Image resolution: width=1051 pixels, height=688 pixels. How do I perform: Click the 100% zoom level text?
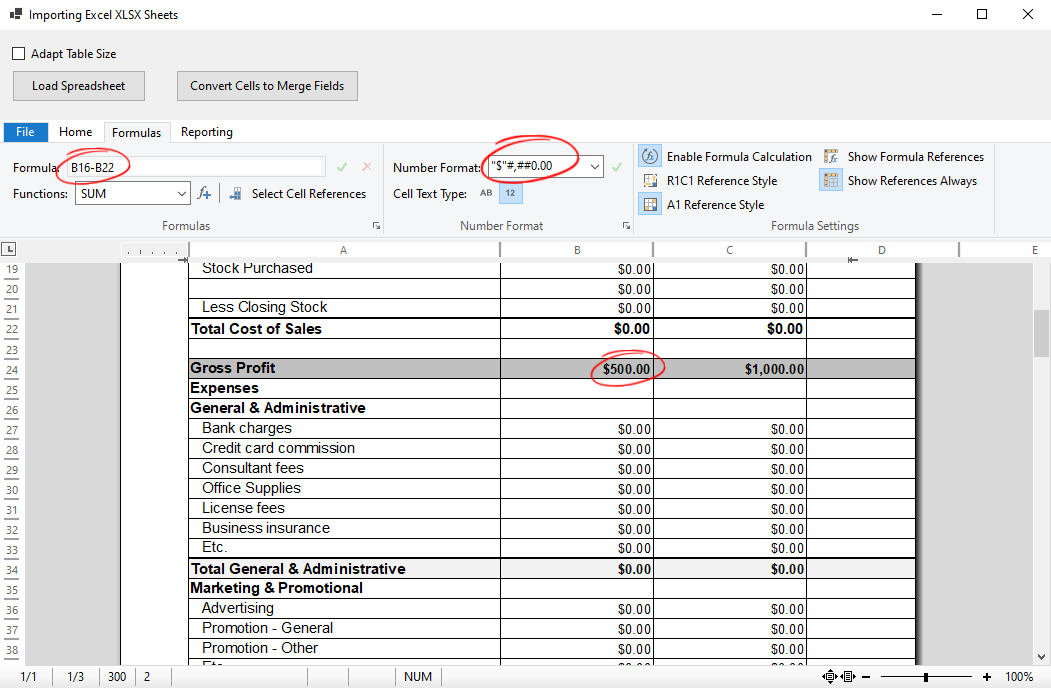(1019, 677)
